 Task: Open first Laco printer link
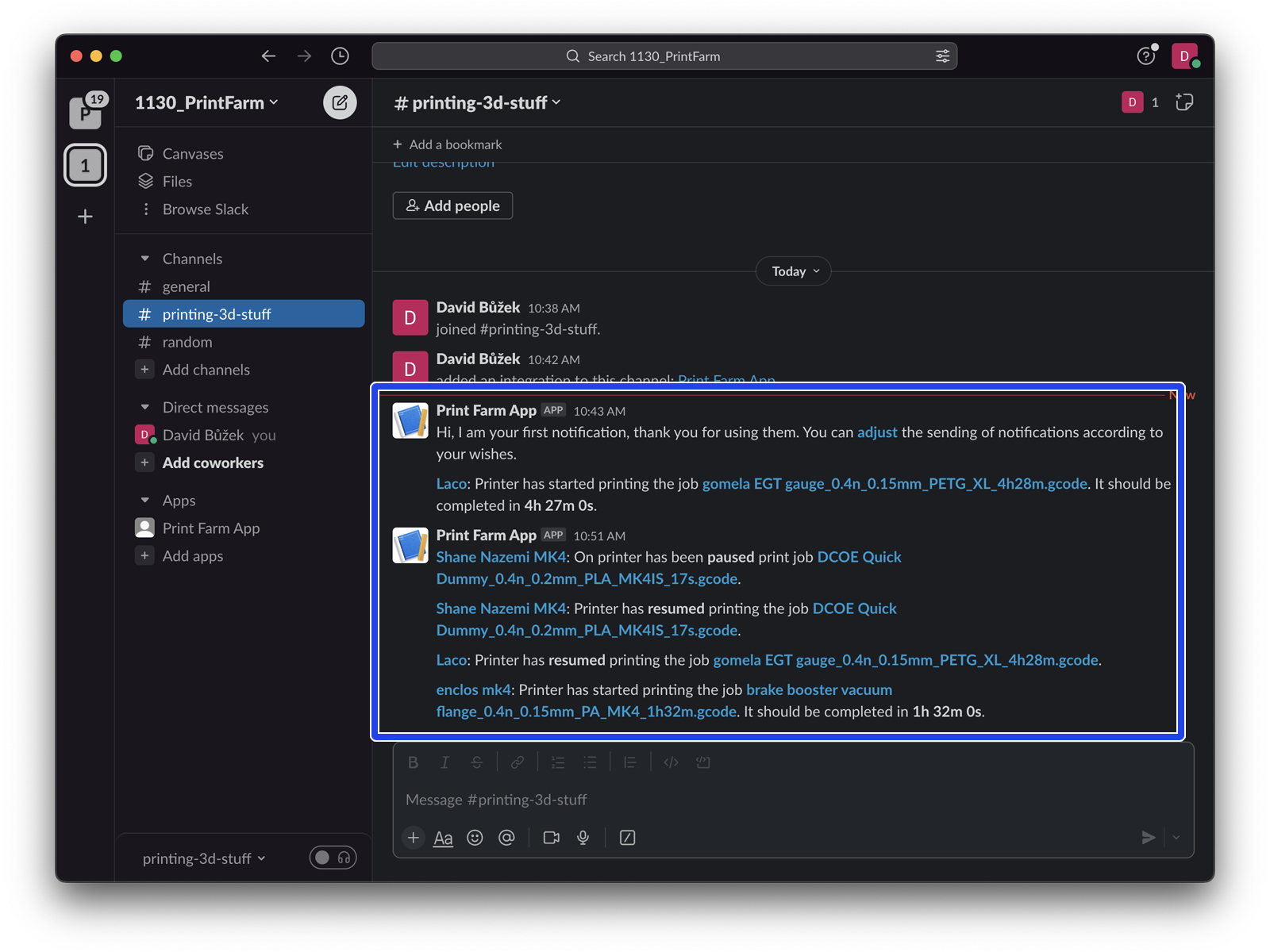(x=452, y=484)
